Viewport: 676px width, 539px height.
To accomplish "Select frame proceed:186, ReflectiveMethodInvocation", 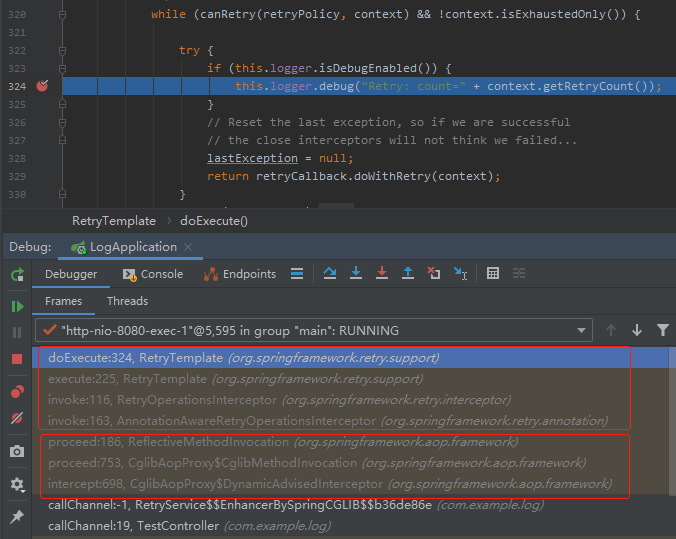I will click(350, 442).
